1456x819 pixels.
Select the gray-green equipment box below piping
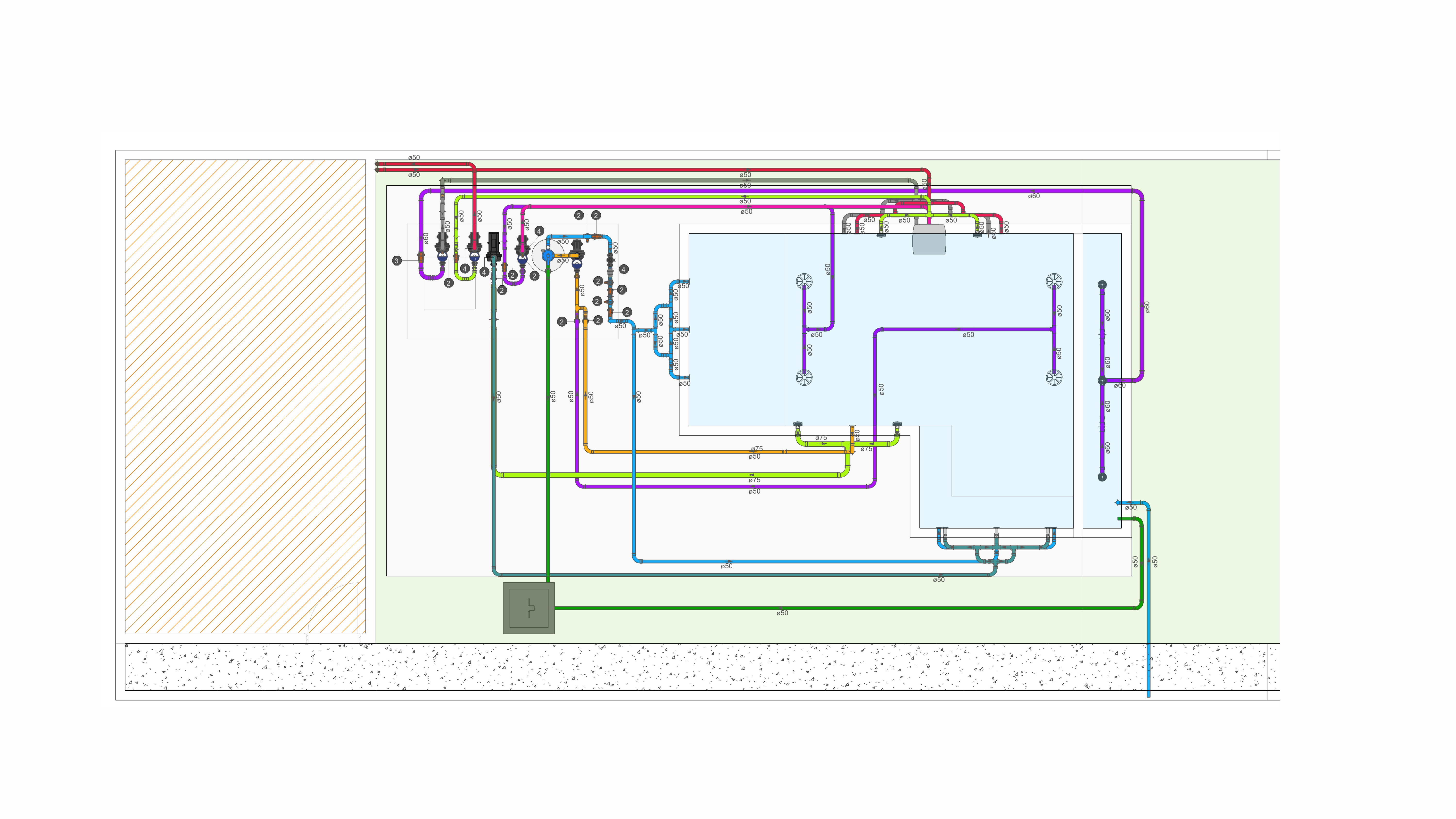[529, 608]
